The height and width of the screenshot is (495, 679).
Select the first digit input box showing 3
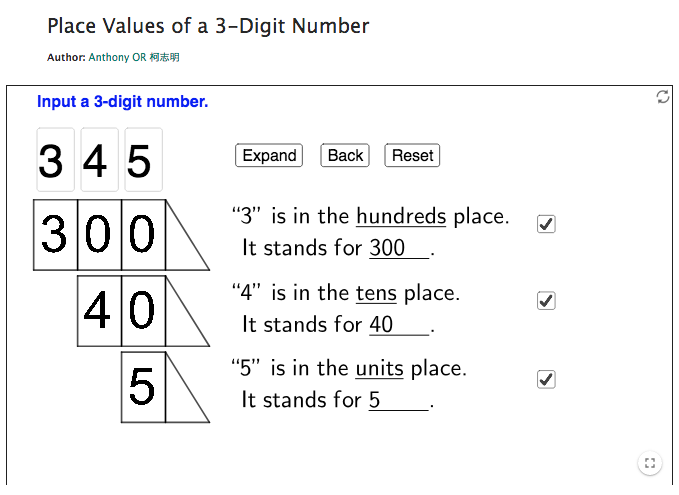(x=55, y=159)
